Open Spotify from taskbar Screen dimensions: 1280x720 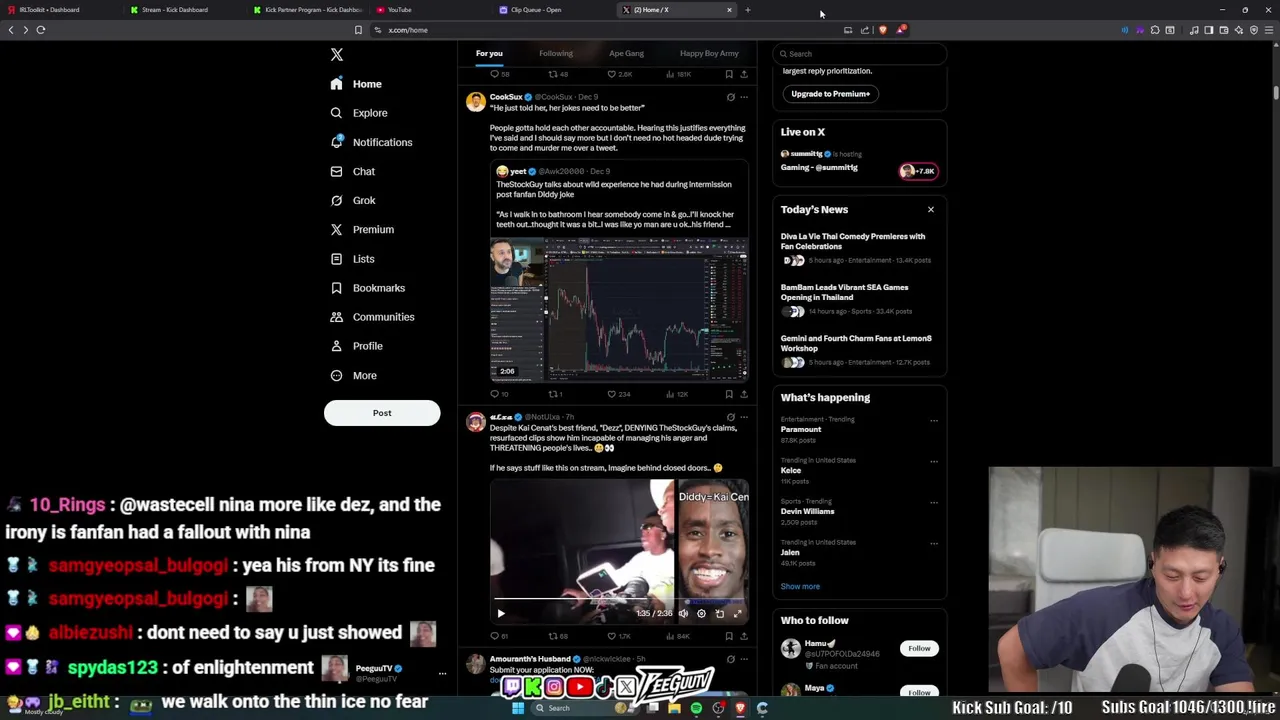[x=696, y=708]
